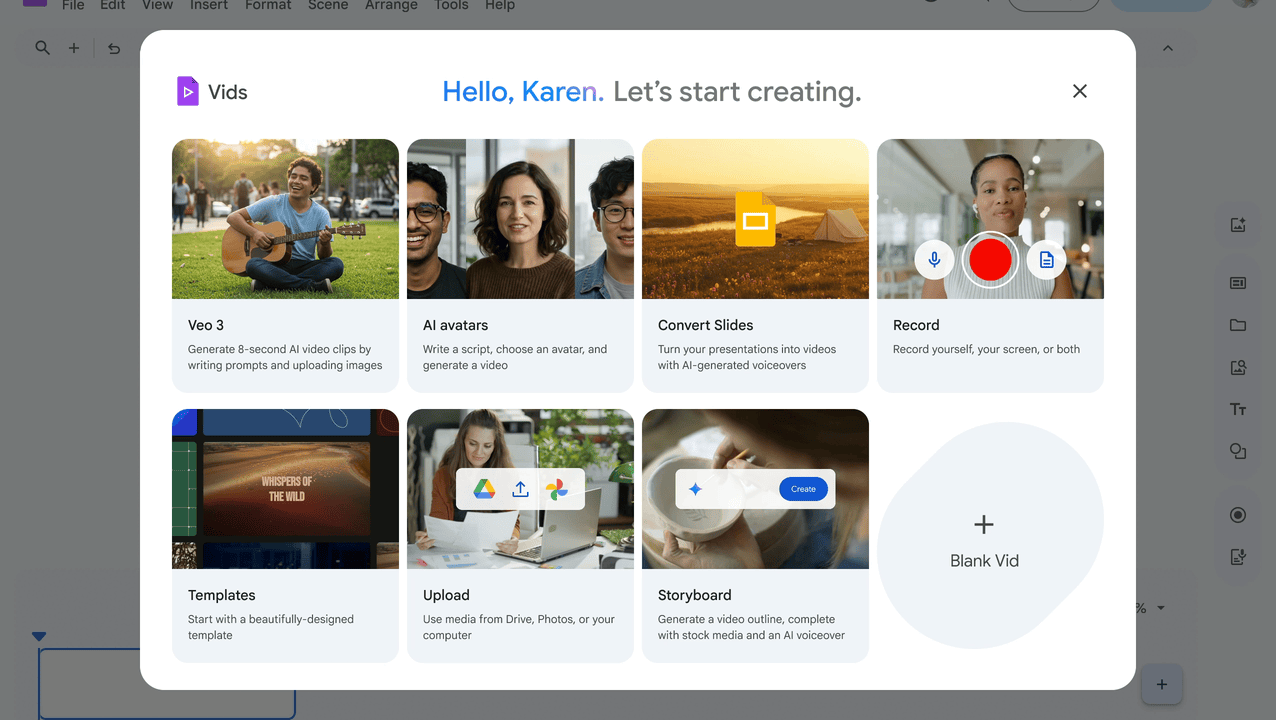Click the record icon in right sidebar
This screenshot has height=720, width=1276.
1238,515
